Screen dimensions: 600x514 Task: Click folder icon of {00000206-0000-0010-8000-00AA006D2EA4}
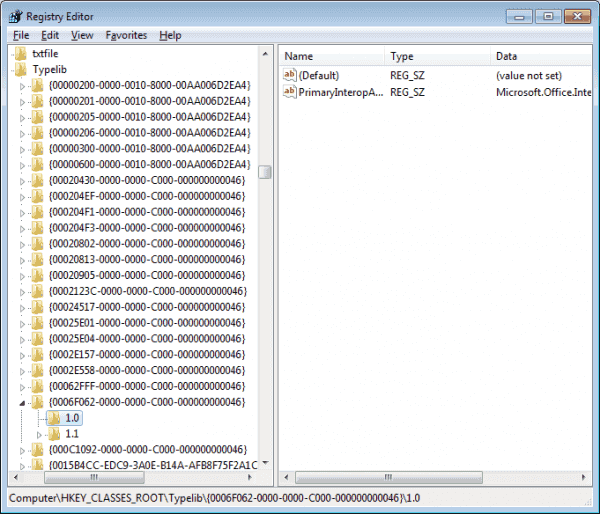[38, 133]
